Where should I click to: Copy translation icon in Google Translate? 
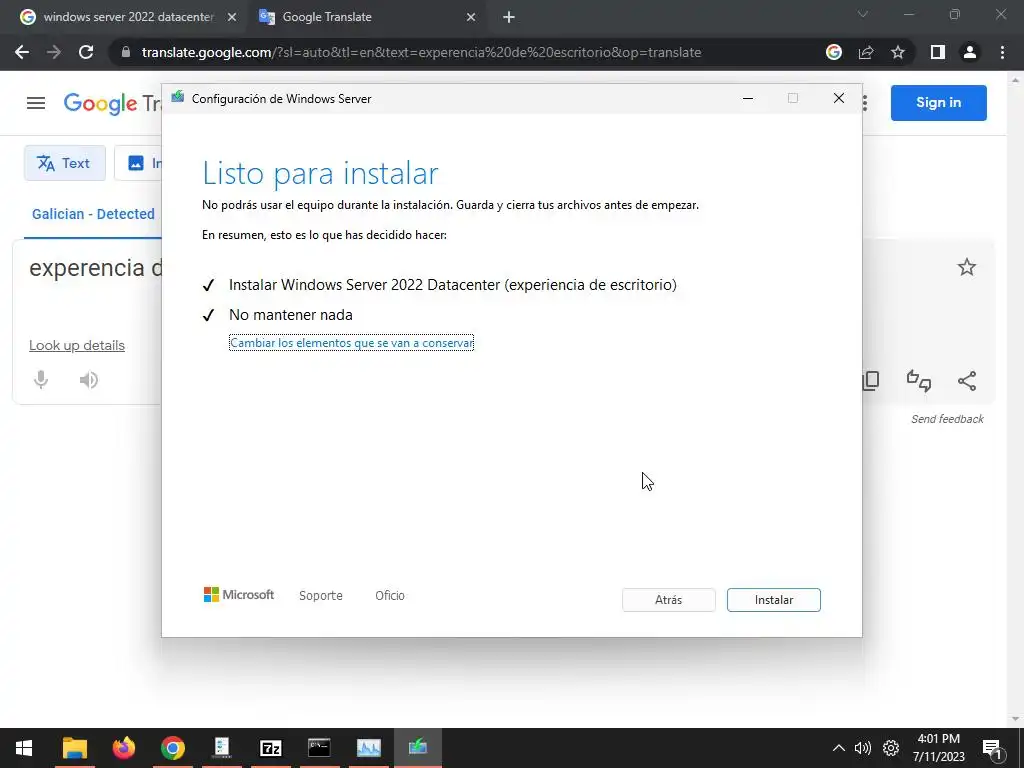point(871,381)
